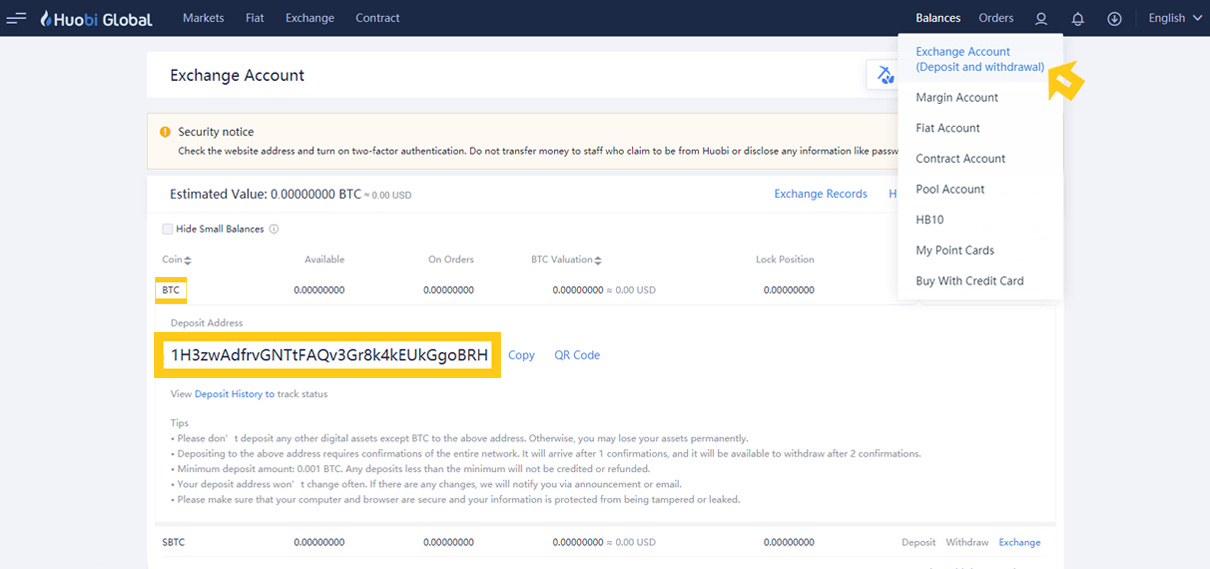
Task: Select Pool Account from Balances menu
Action: (x=950, y=189)
